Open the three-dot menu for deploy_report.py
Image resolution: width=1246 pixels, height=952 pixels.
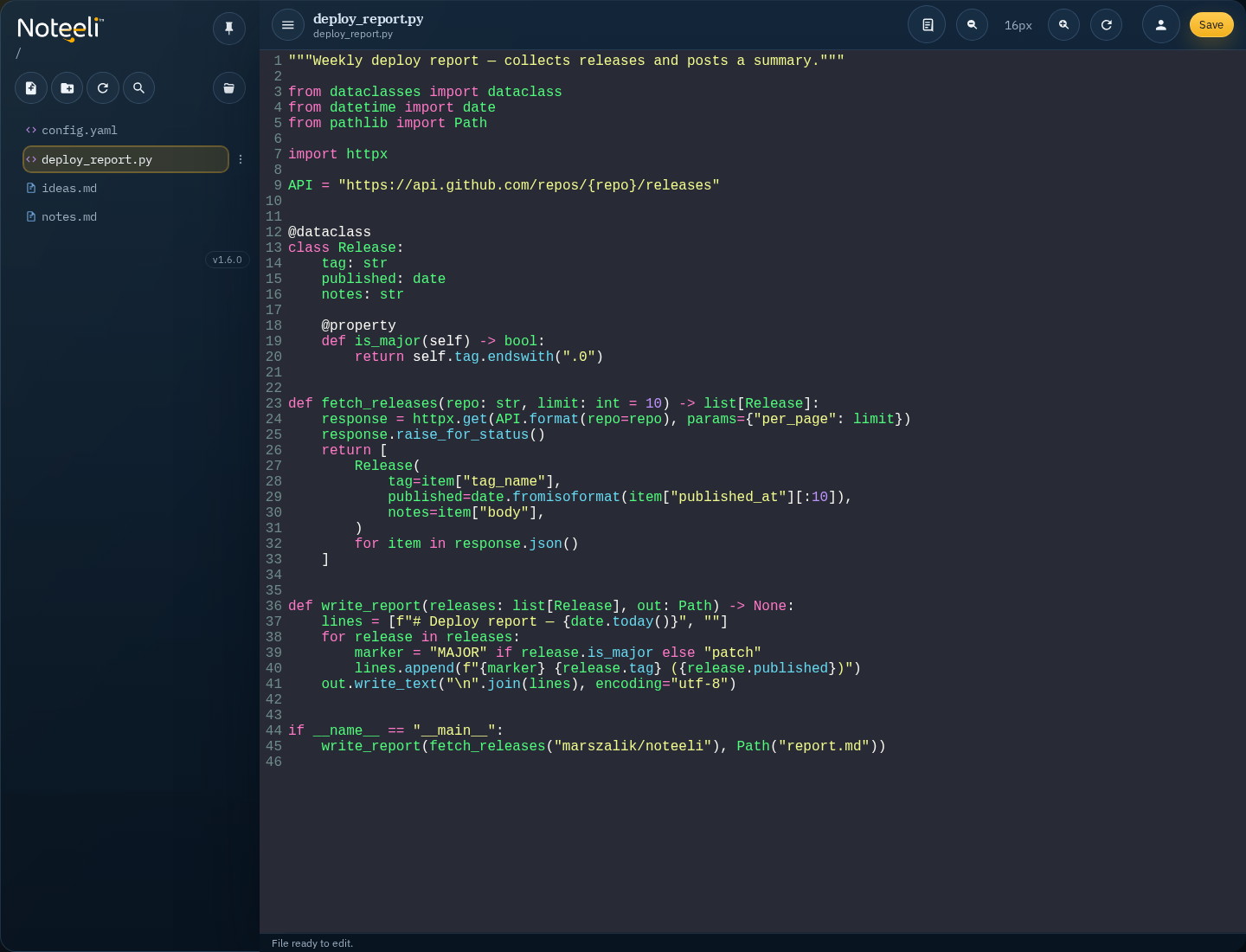coord(241,159)
